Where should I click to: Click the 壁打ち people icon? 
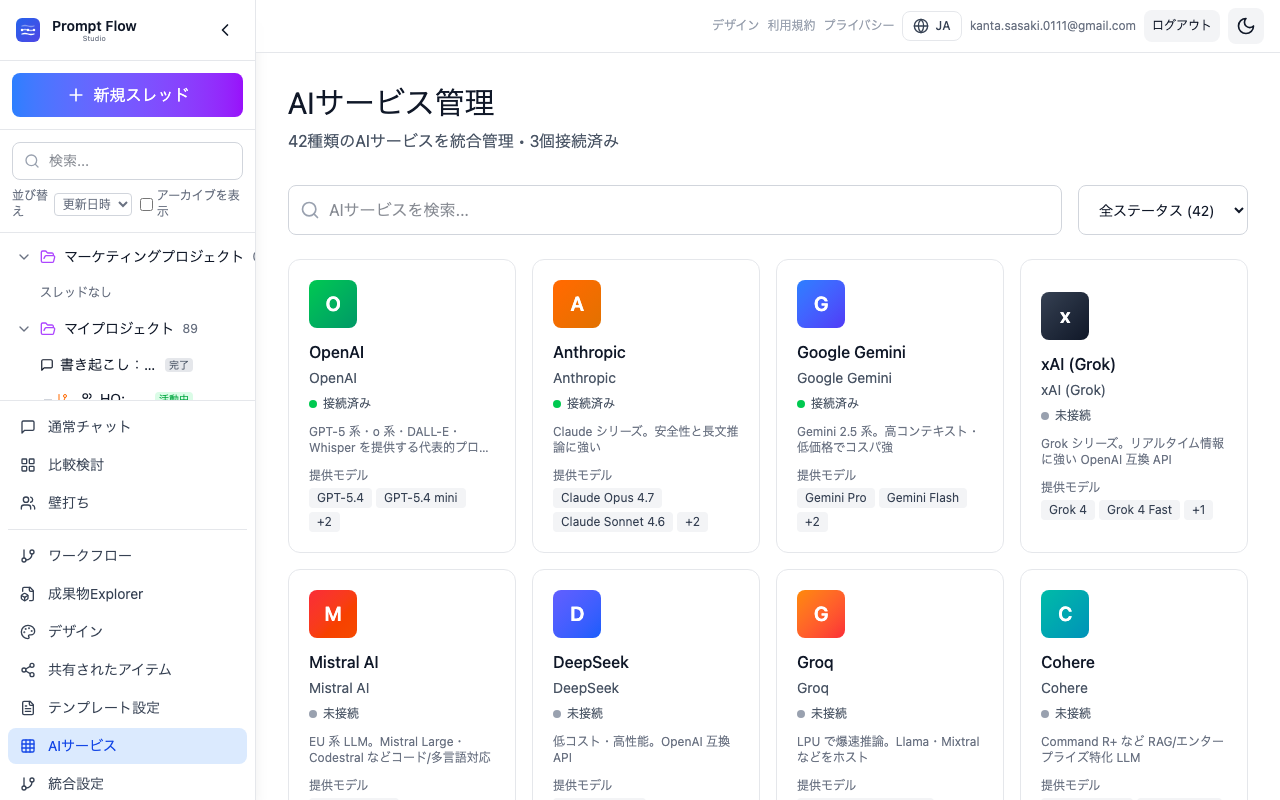click(x=28, y=503)
